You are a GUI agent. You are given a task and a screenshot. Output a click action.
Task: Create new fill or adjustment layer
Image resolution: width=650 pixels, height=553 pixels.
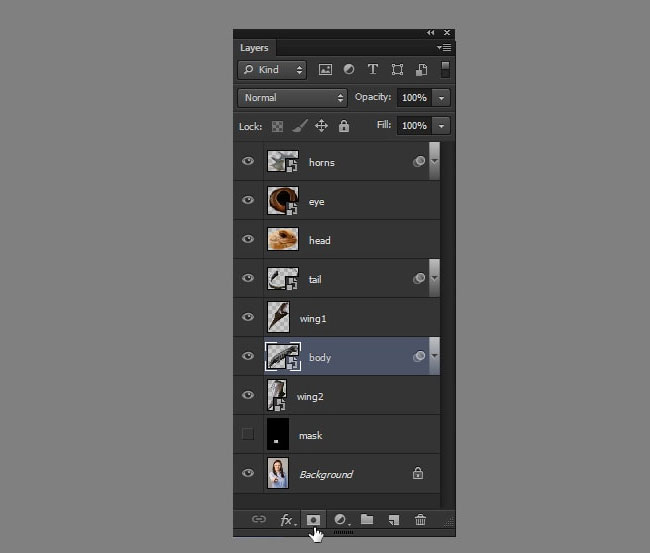341,519
